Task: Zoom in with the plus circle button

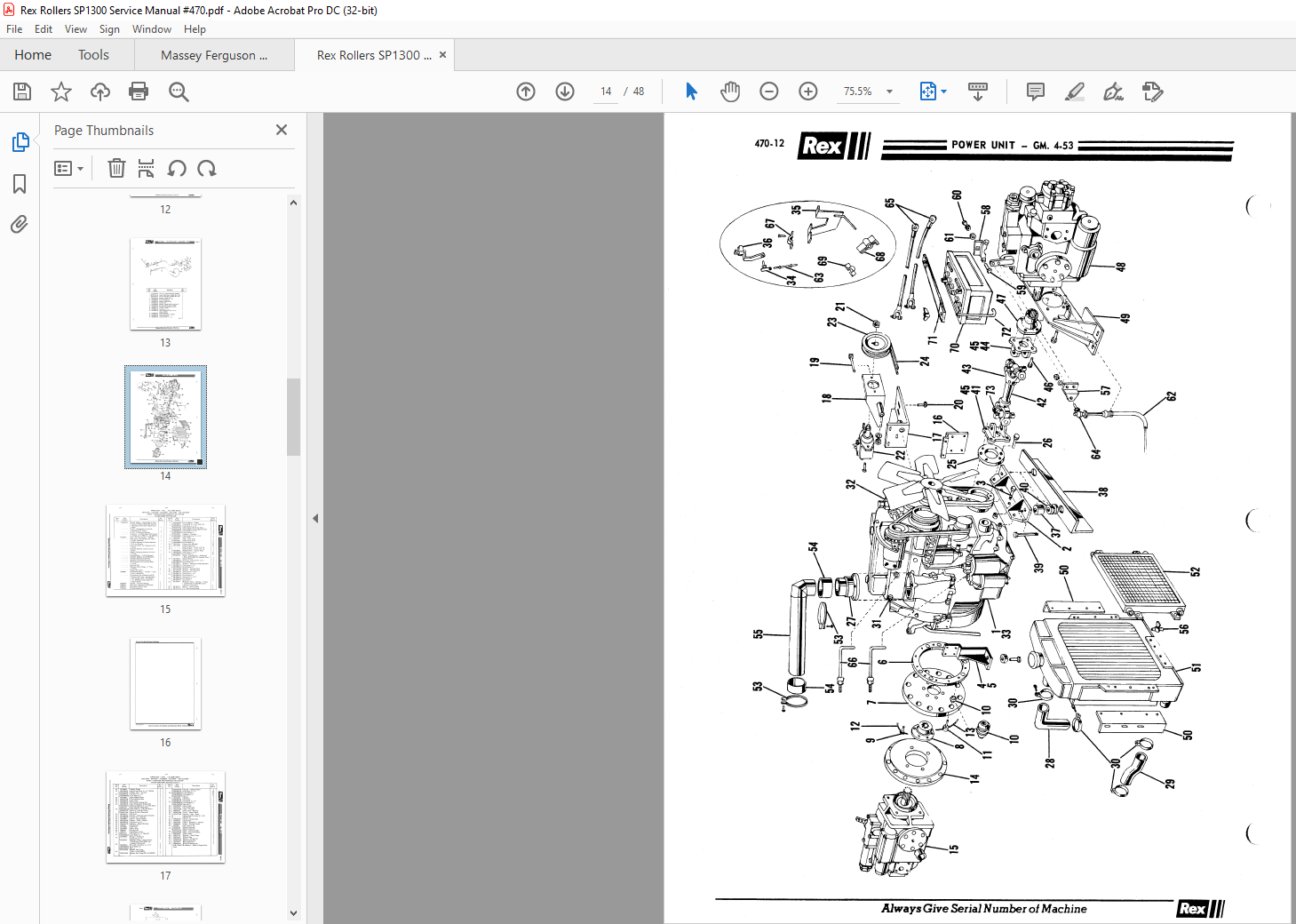Action: coord(808,92)
